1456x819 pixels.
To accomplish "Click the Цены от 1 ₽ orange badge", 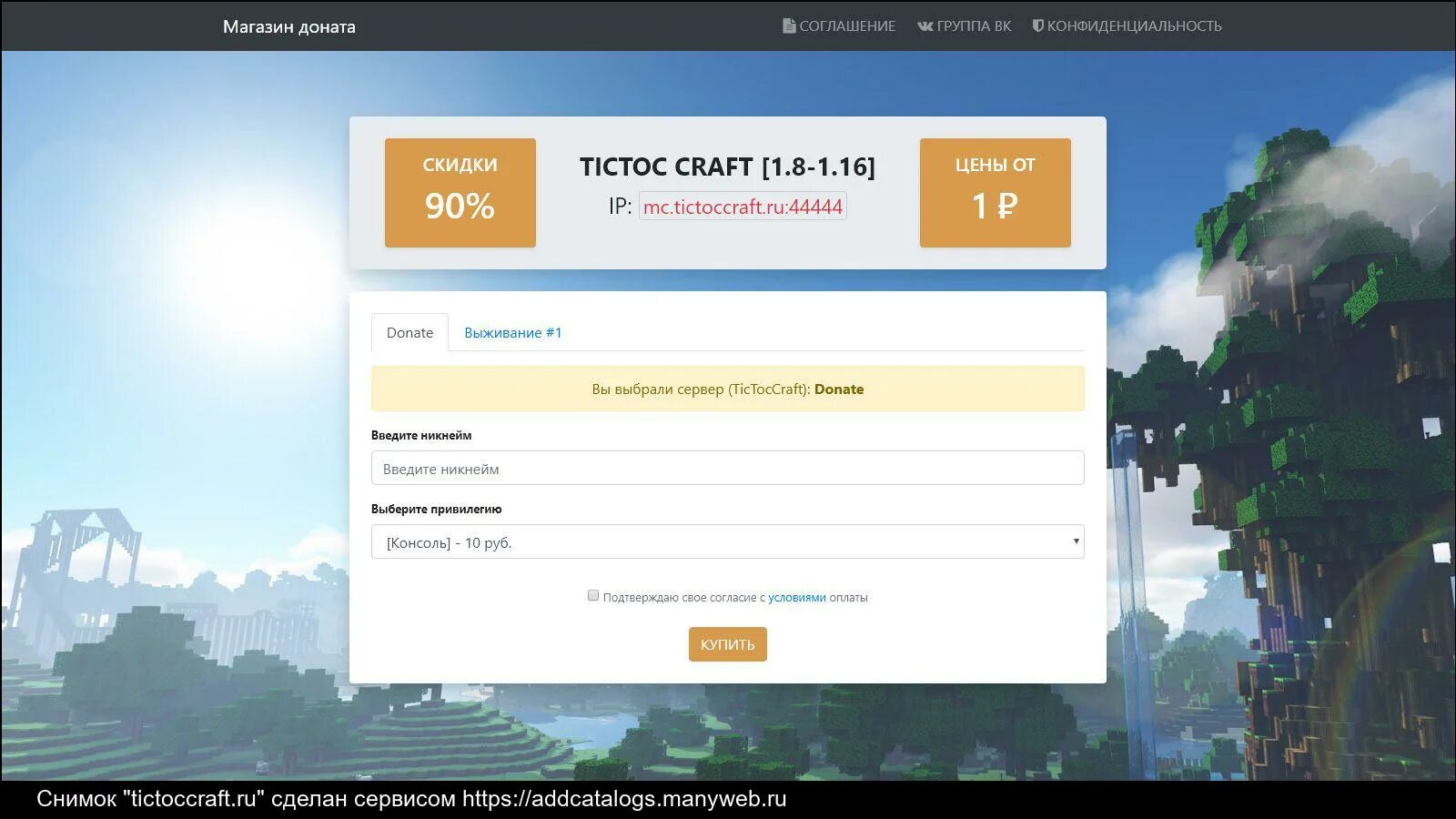I will 996,193.
